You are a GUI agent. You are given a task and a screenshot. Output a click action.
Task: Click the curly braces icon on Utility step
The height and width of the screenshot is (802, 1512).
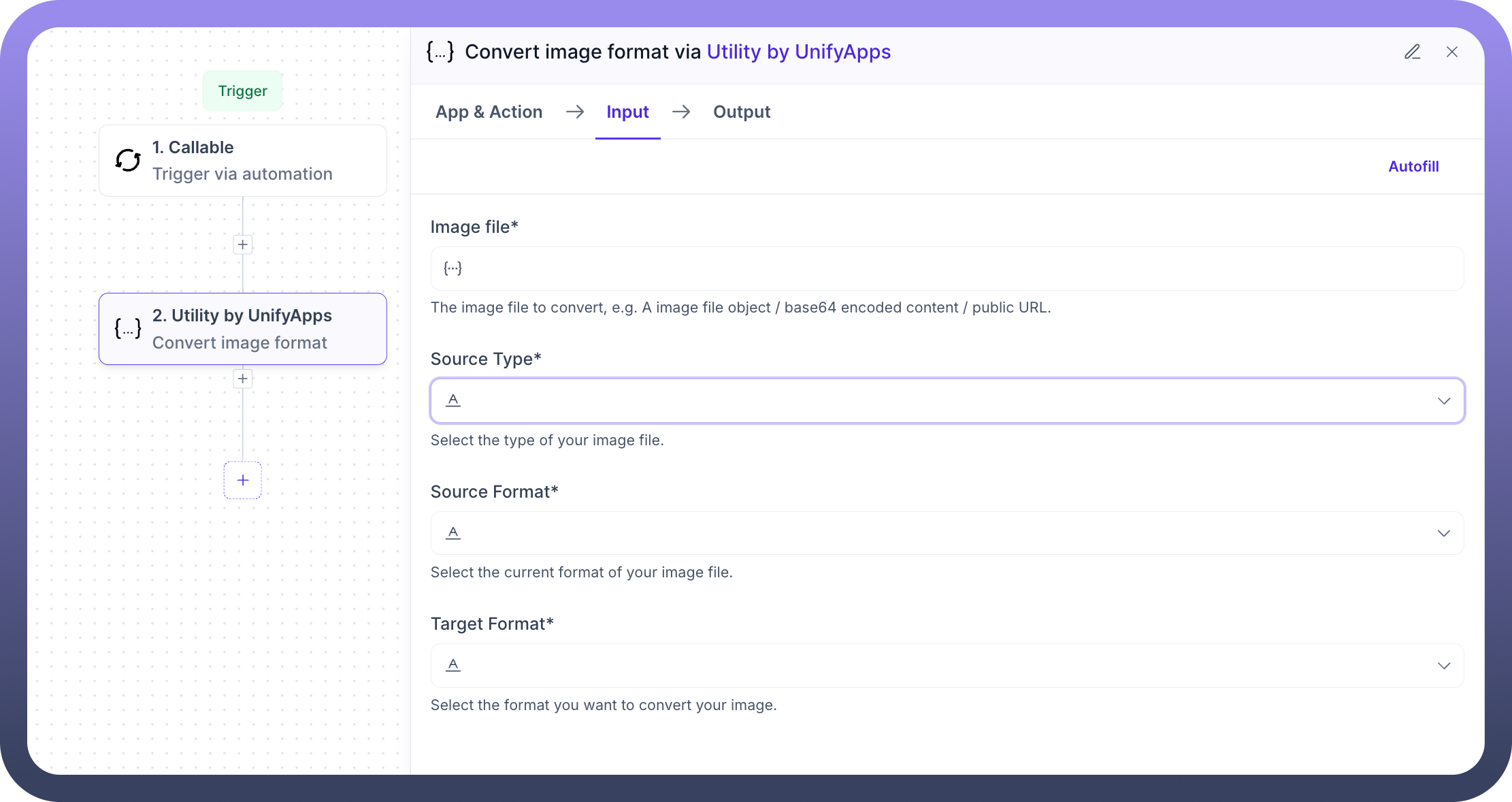128,329
